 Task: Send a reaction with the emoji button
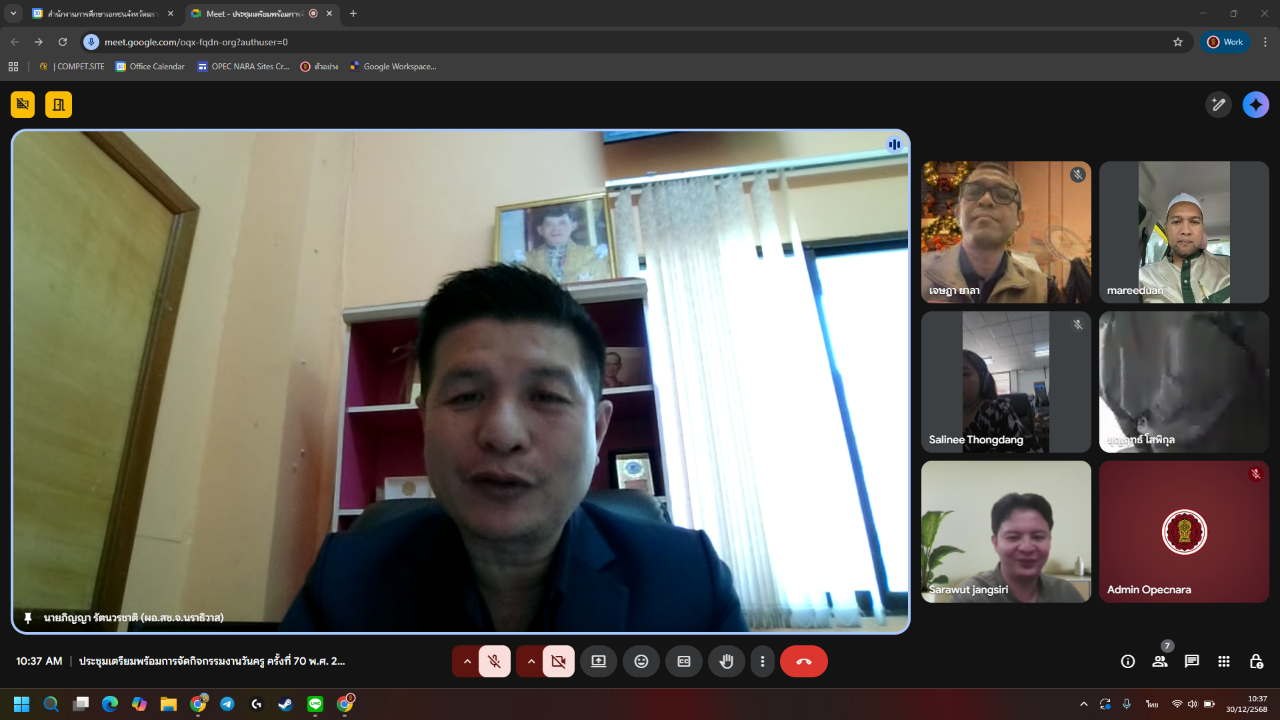pyautogui.click(x=641, y=661)
